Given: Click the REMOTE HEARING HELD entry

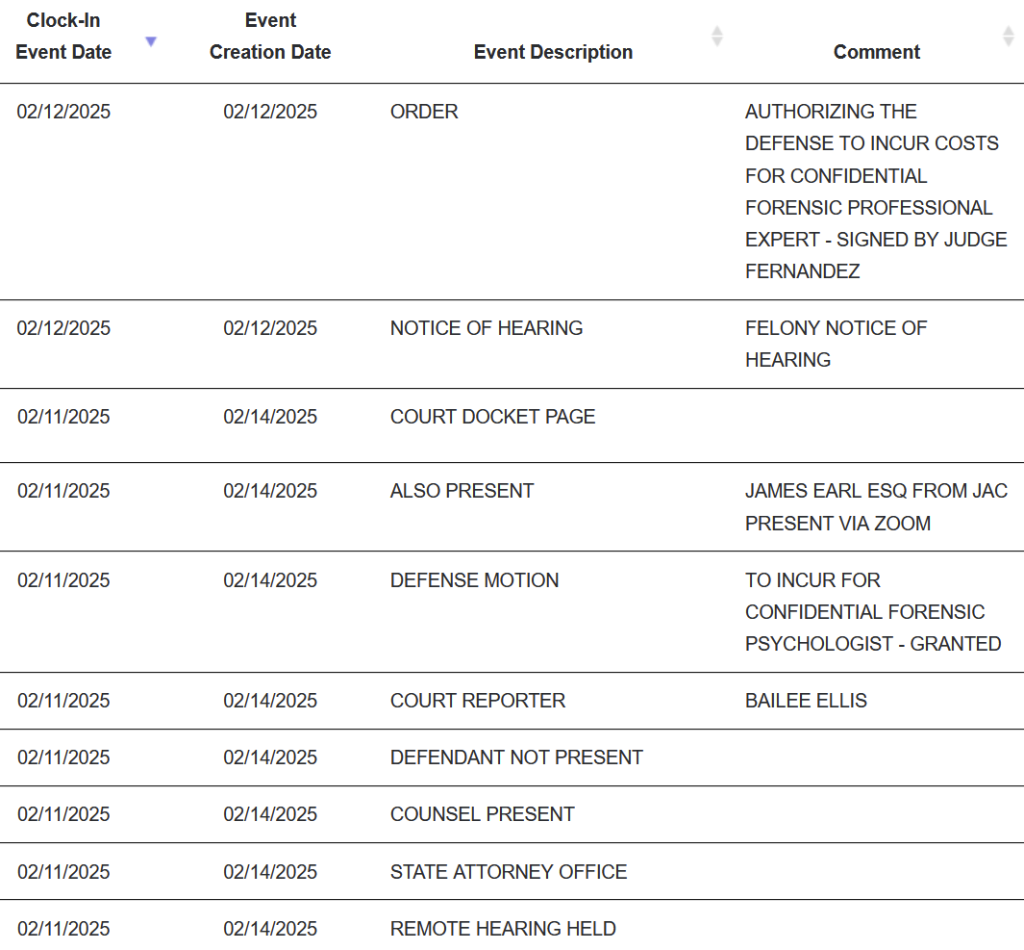Looking at the screenshot, I should pyautogui.click(x=503, y=929).
